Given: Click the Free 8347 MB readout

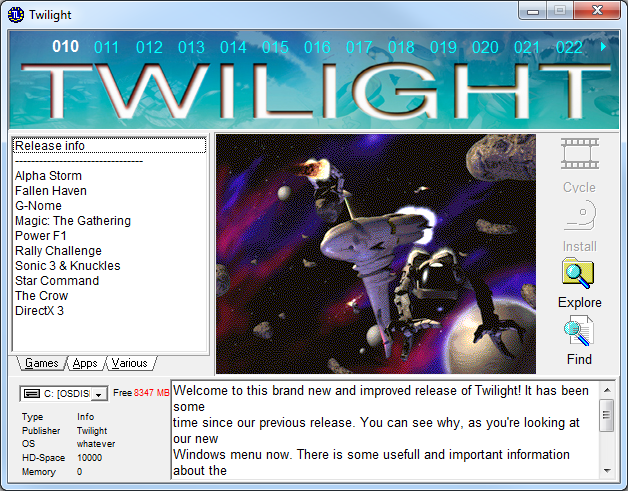Looking at the screenshot, I should [x=141, y=393].
